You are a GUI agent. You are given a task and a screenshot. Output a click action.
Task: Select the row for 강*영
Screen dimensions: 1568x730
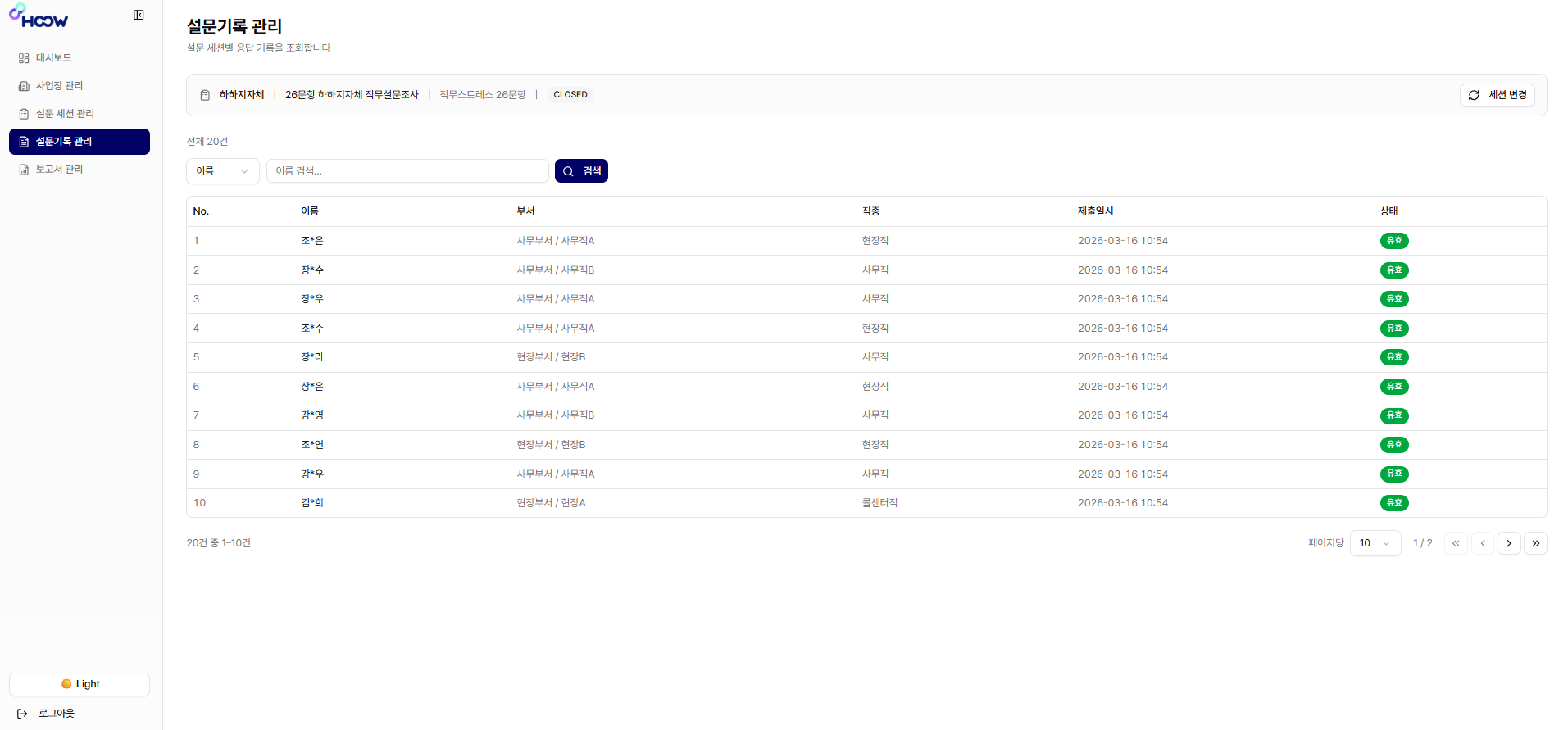(x=866, y=415)
